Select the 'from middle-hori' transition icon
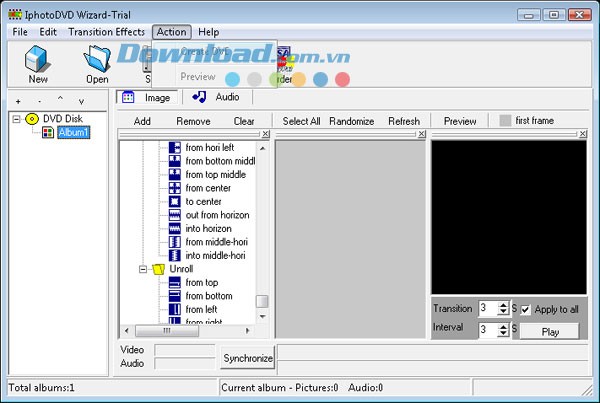Viewport: 600px width, 403px height. tap(175, 242)
